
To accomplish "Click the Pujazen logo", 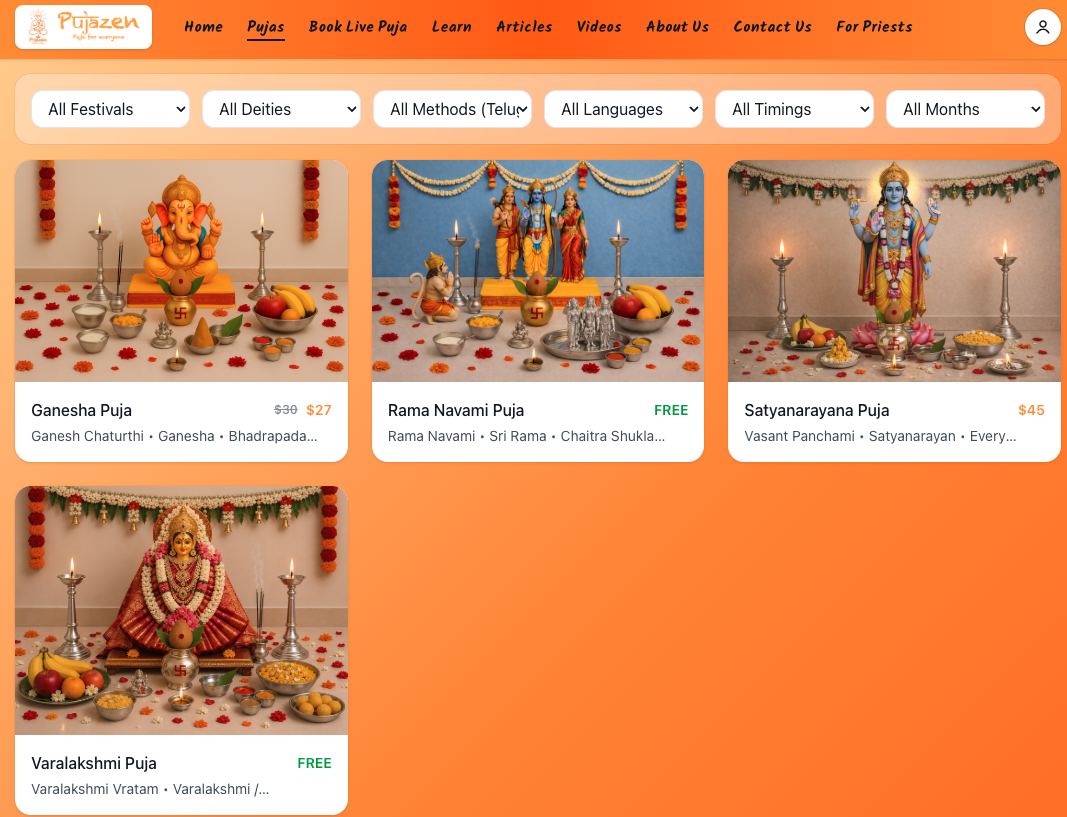I will click(x=83, y=27).
